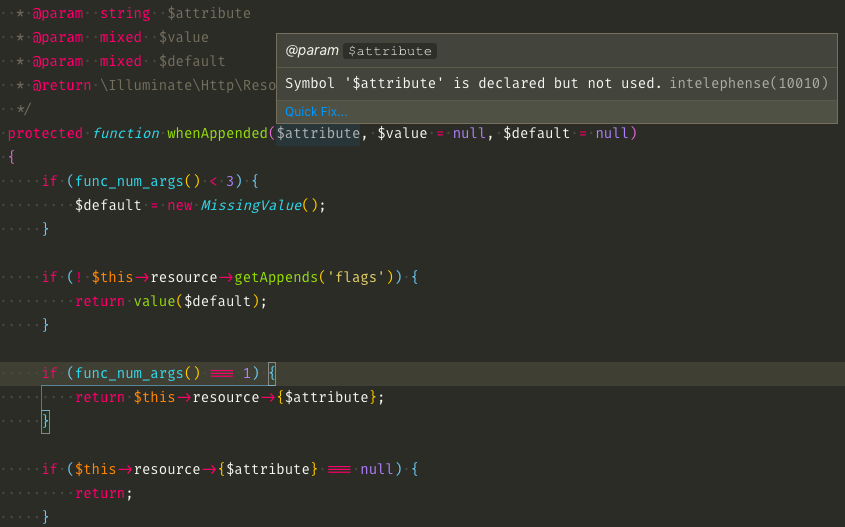
Task: Click the $attribute badge in hover tooltip
Action: [x=390, y=51]
